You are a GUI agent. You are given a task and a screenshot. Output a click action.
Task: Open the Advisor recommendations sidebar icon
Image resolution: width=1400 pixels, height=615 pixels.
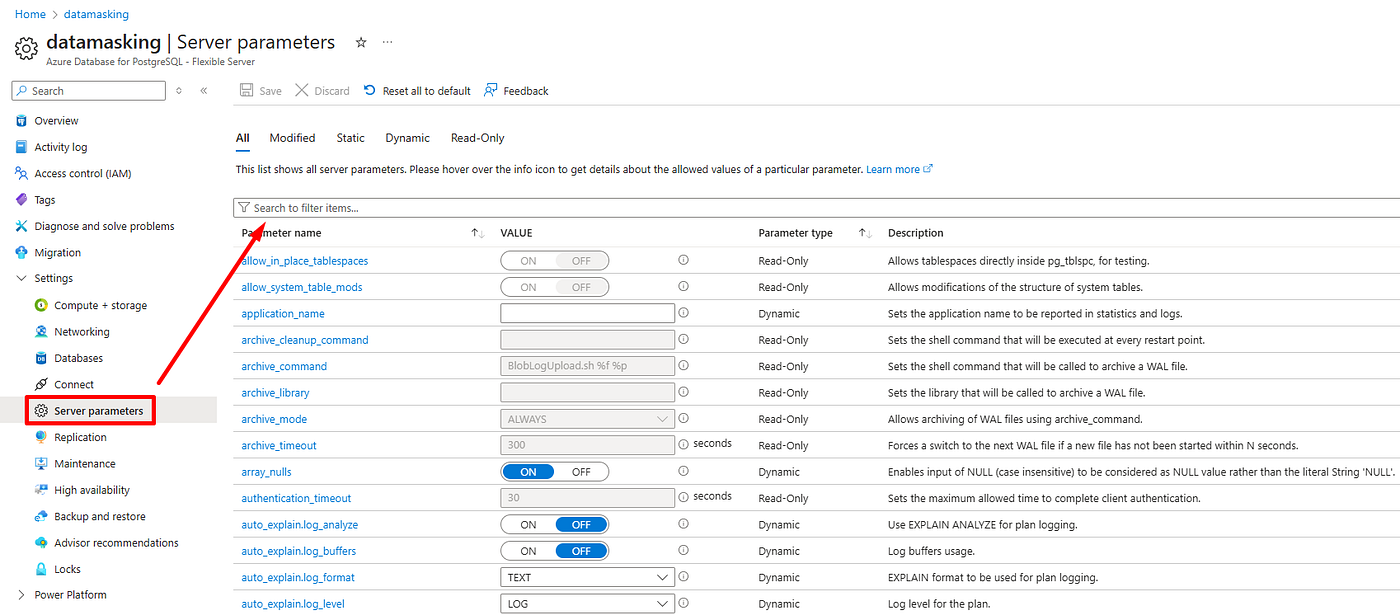[x=42, y=543]
